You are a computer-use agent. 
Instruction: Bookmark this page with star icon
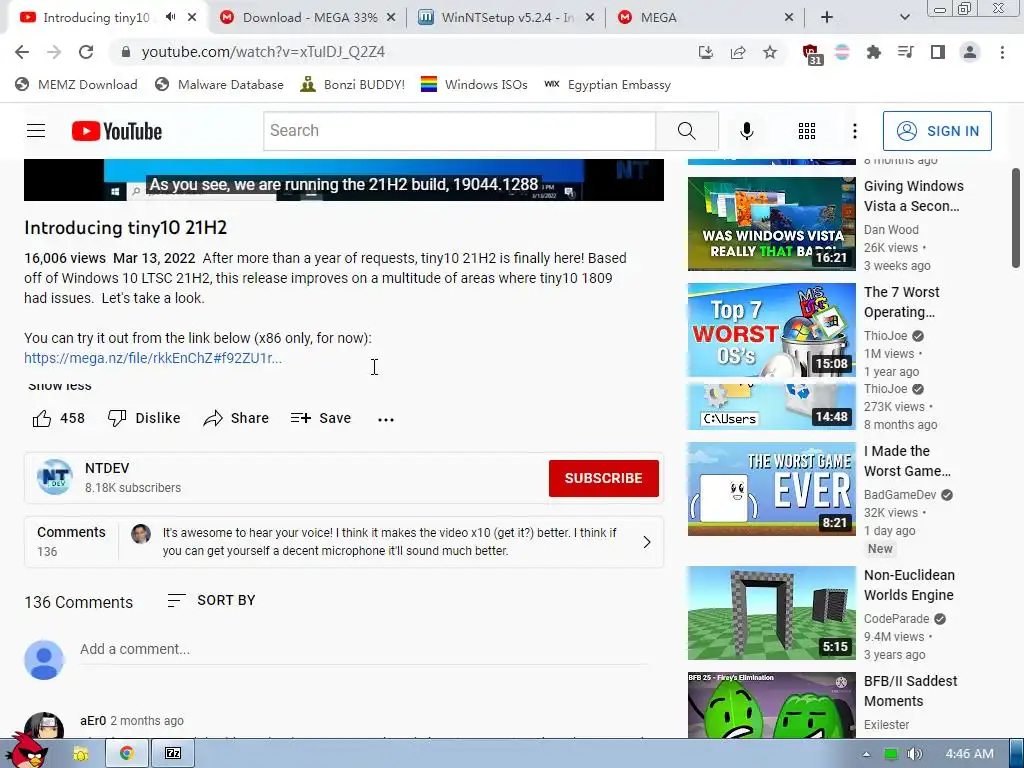pyautogui.click(x=770, y=52)
